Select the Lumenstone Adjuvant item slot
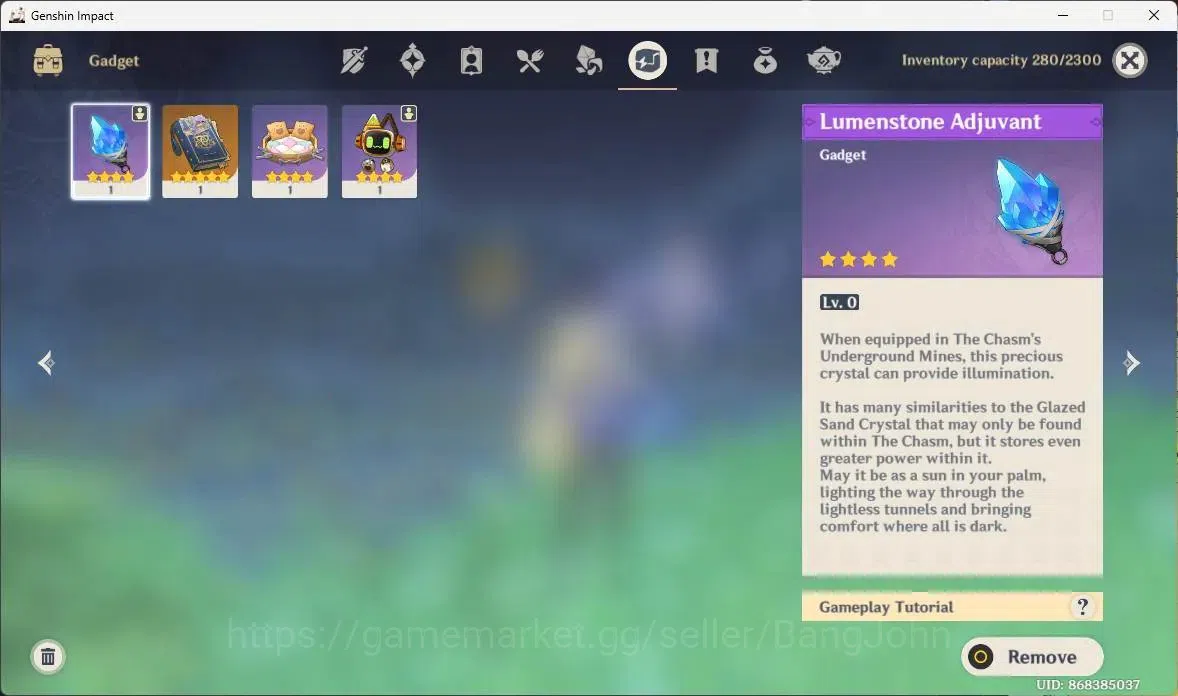This screenshot has height=696, width=1178. click(110, 152)
